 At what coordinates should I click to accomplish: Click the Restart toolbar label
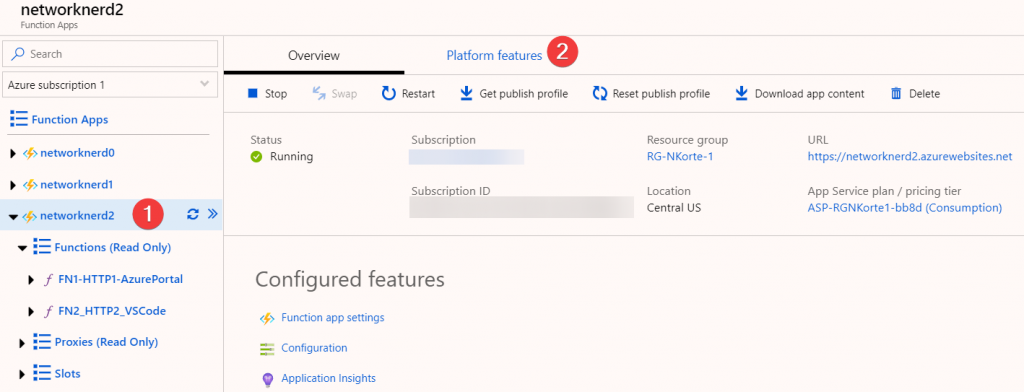(419, 94)
